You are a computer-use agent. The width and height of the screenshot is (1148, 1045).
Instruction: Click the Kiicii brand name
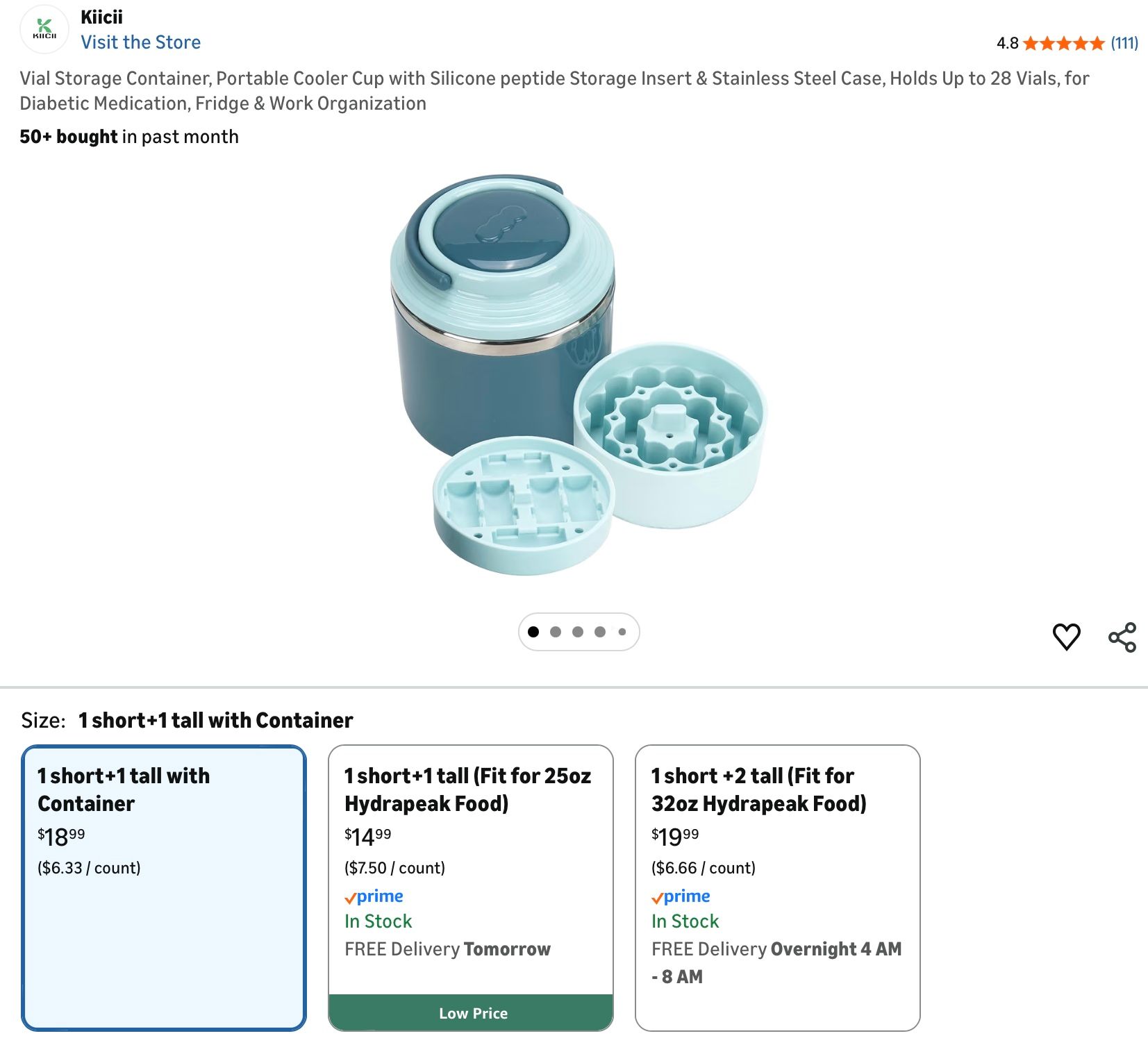click(x=101, y=17)
